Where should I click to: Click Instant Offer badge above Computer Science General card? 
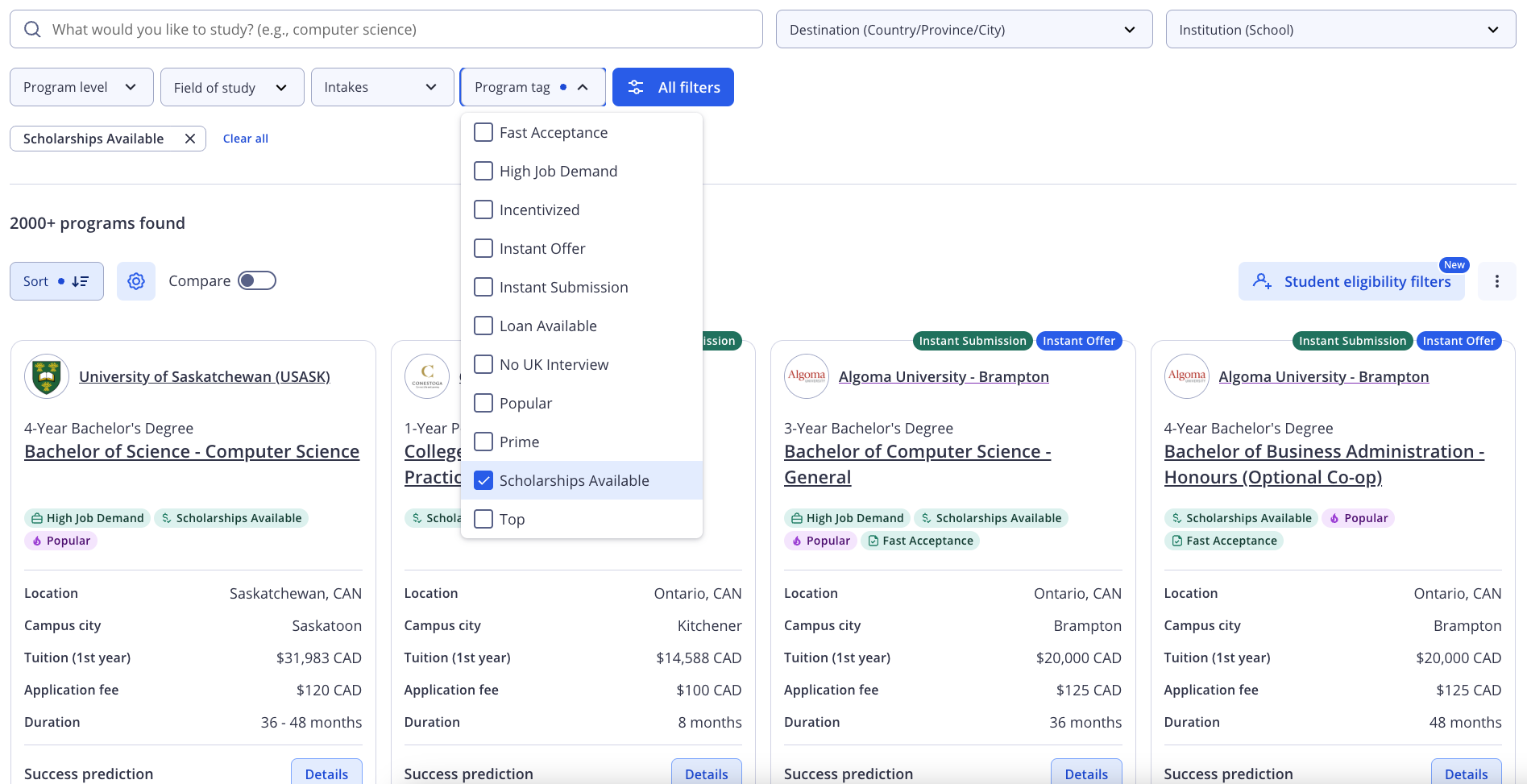1079,341
